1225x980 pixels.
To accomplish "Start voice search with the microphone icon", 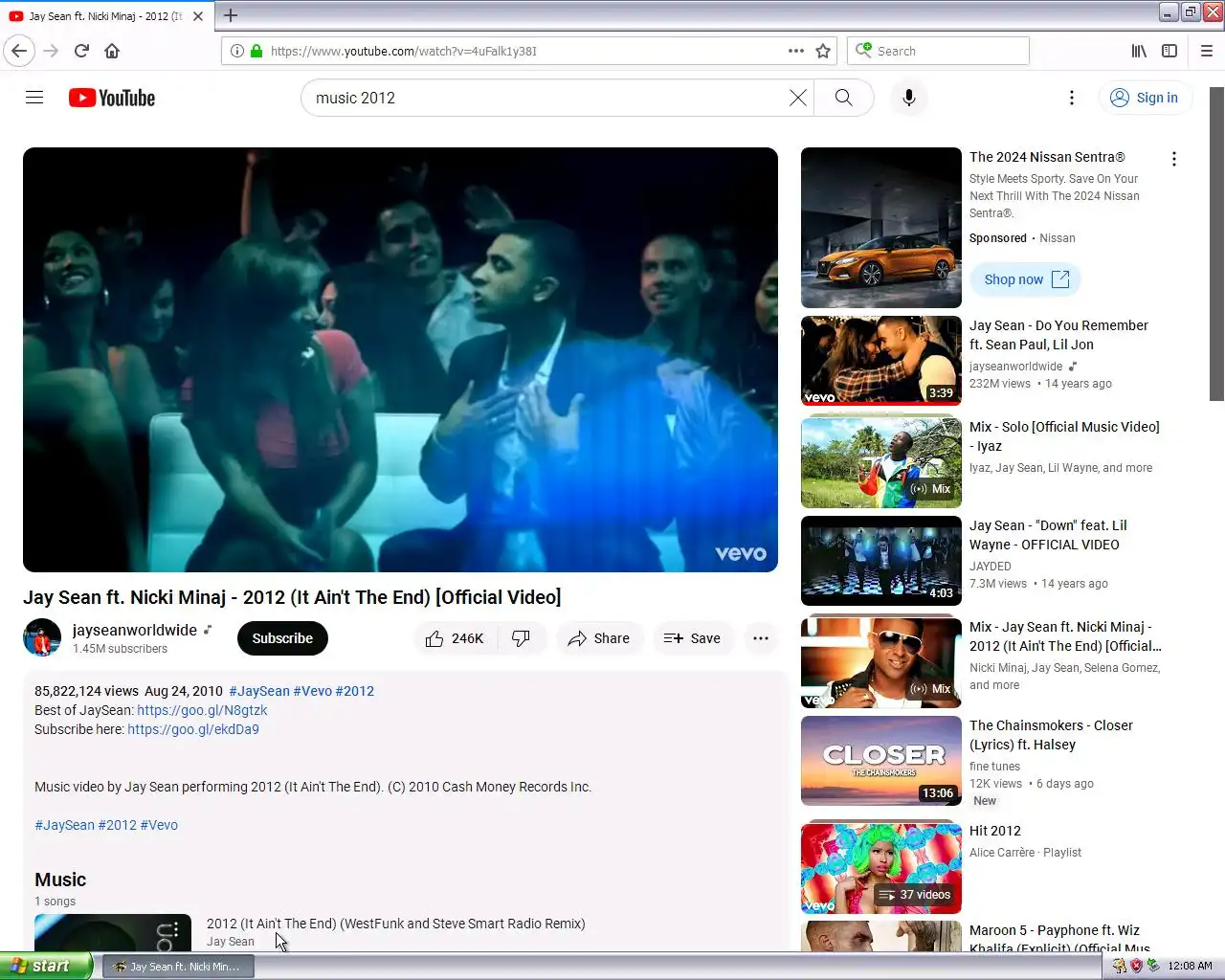I will point(909,98).
